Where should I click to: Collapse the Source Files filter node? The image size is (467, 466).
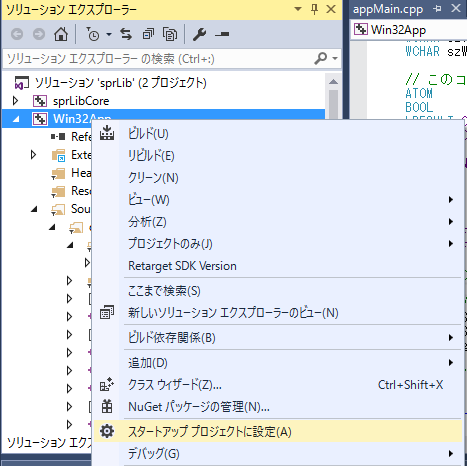[34, 209]
